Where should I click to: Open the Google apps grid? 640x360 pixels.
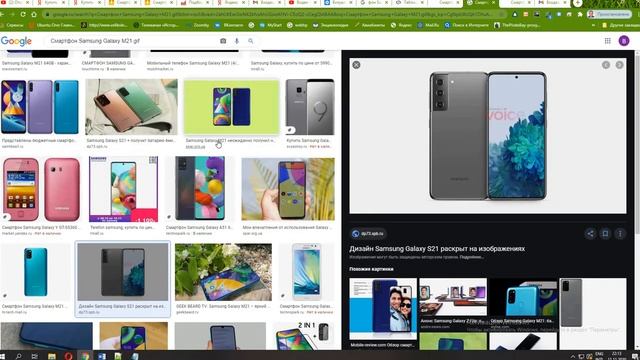click(x=607, y=41)
